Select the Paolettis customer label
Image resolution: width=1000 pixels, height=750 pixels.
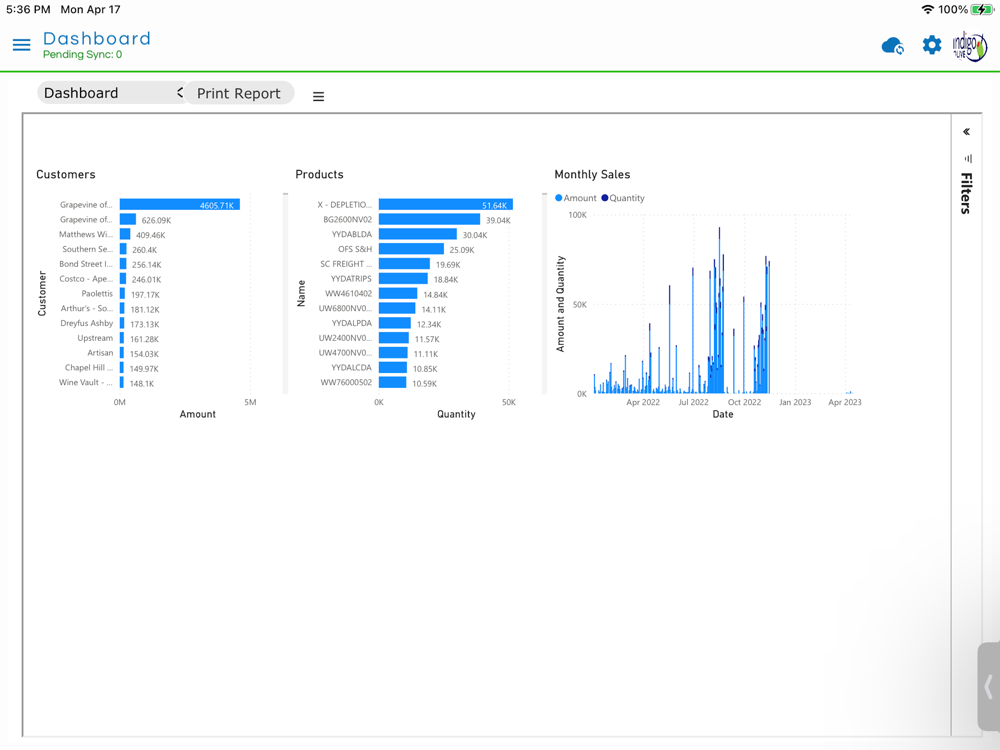point(97,293)
